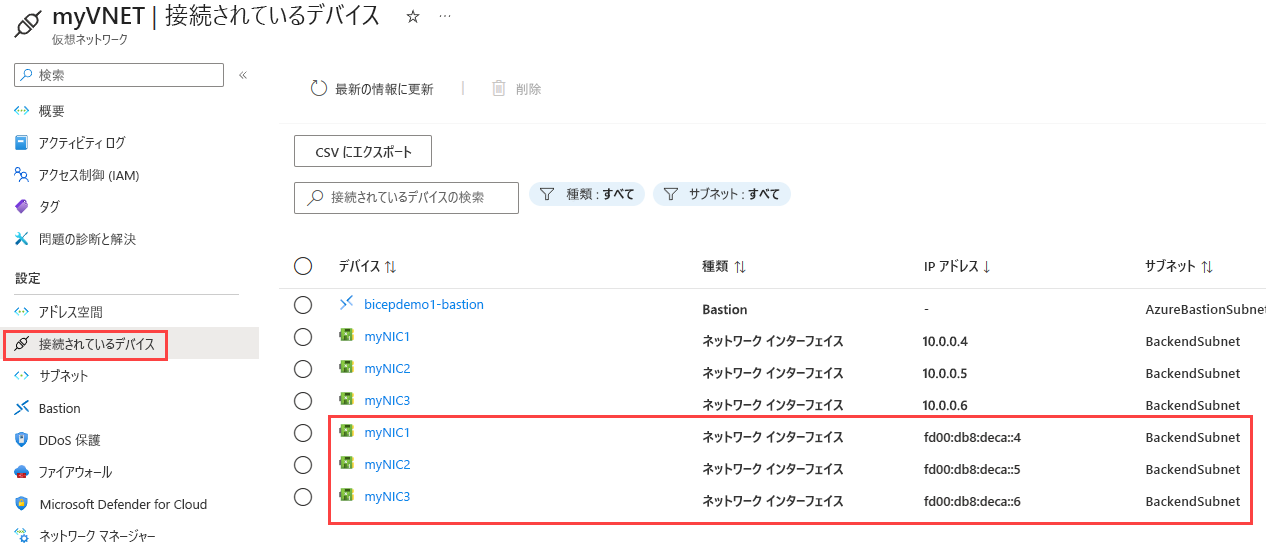Sort the table by the デバイス column
This screenshot has width=1266, height=550.
368,266
